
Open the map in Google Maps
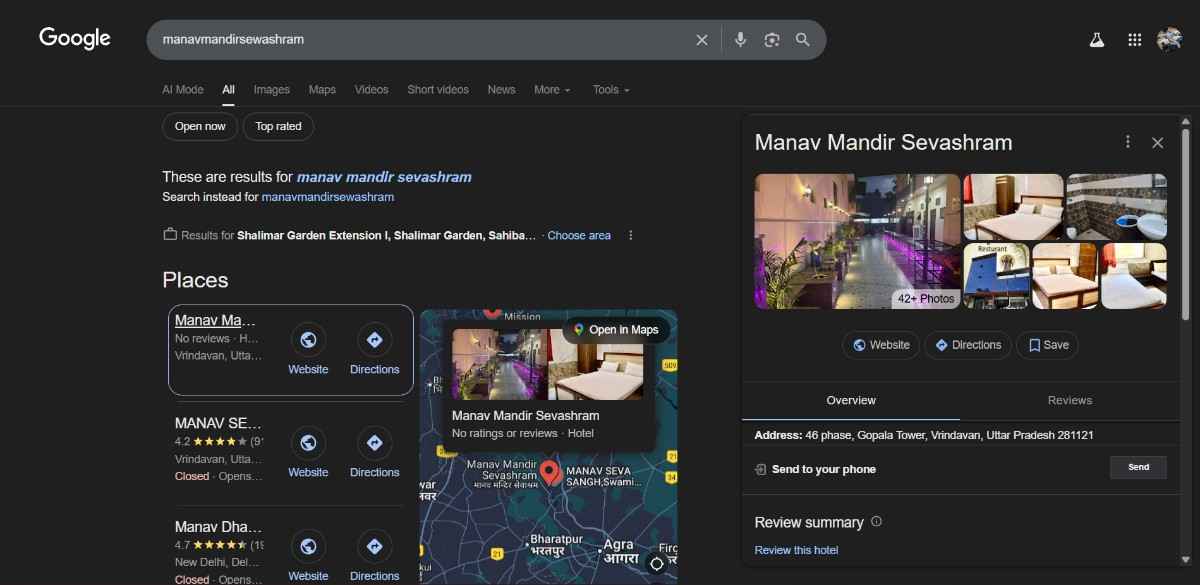(616, 328)
